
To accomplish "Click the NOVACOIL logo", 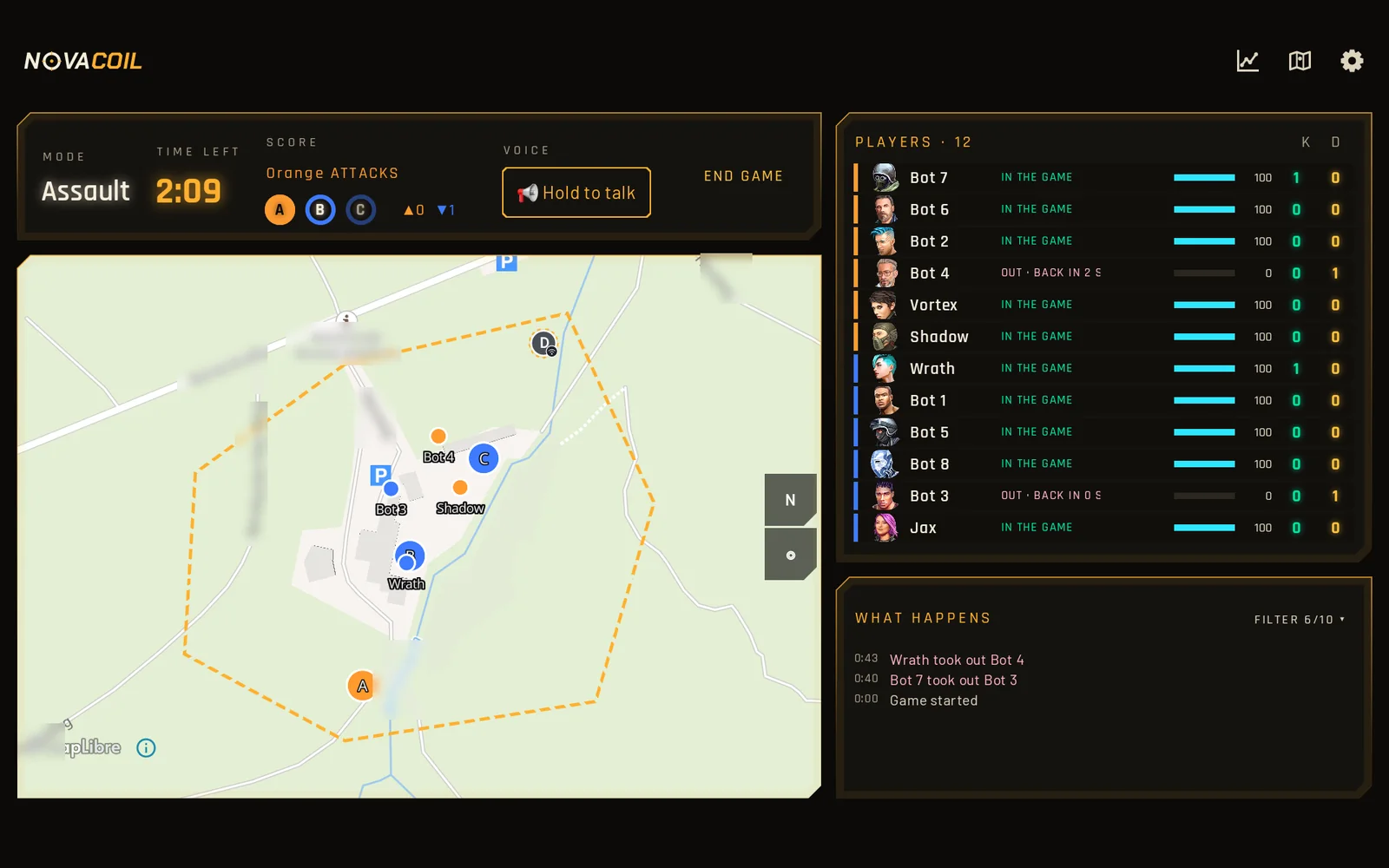I will (x=83, y=61).
